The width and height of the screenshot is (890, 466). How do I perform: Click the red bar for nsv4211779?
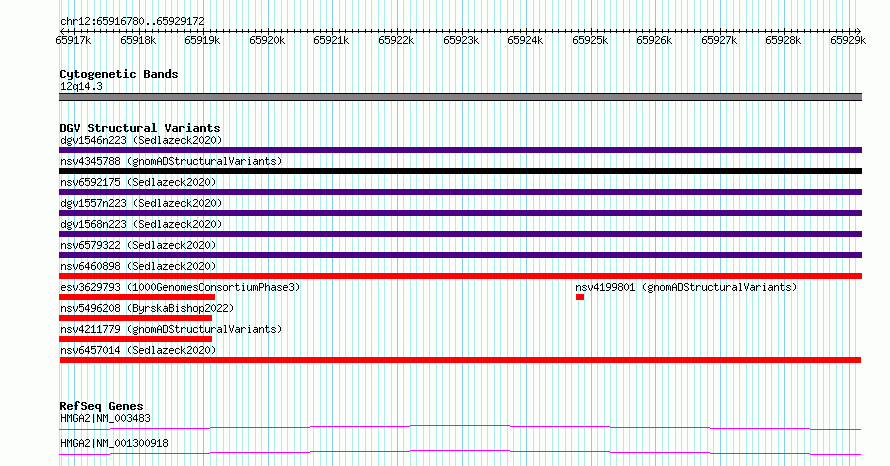click(x=135, y=339)
